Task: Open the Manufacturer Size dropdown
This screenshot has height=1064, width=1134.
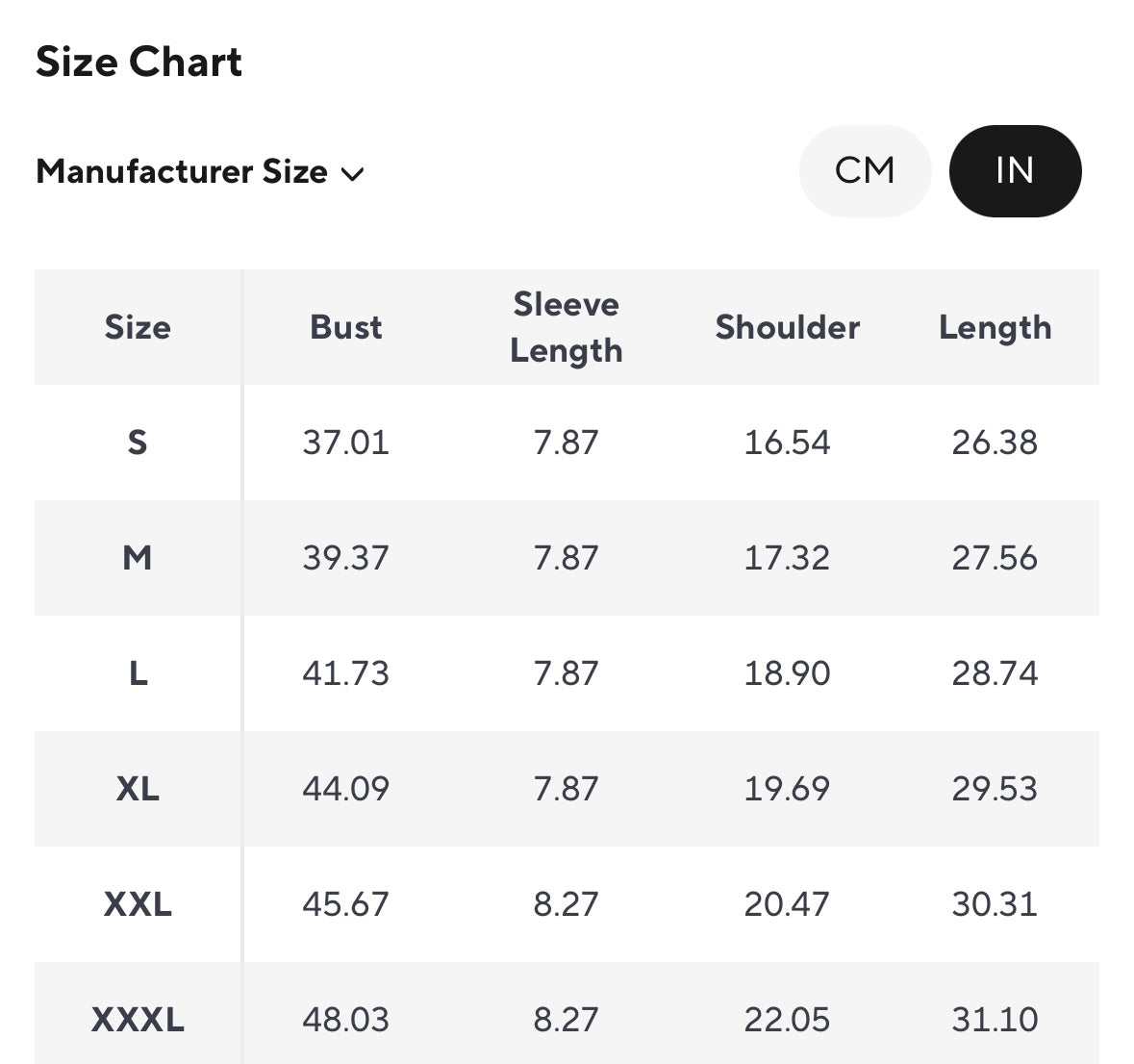Action: tap(199, 172)
